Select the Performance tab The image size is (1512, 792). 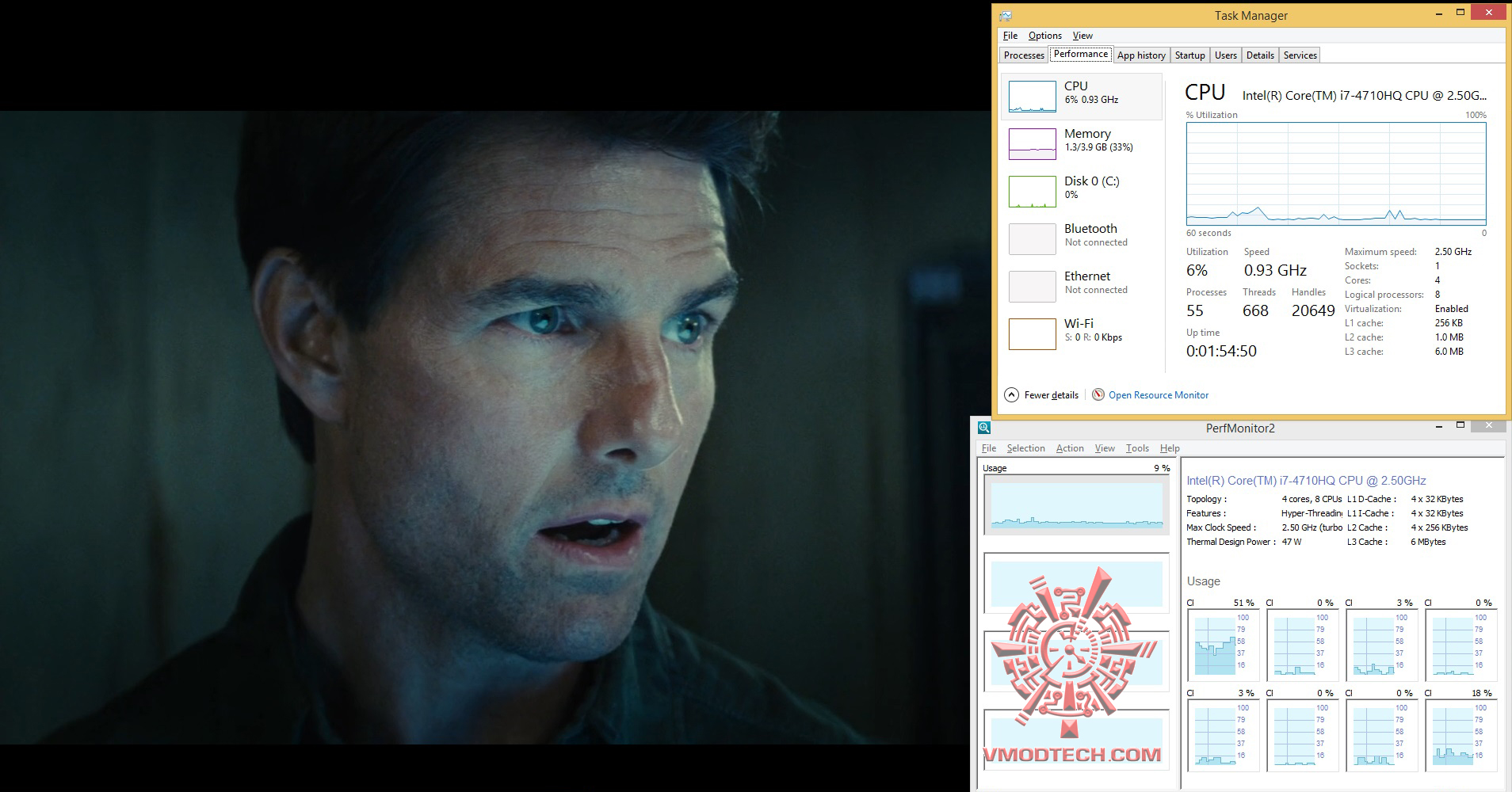click(1081, 54)
